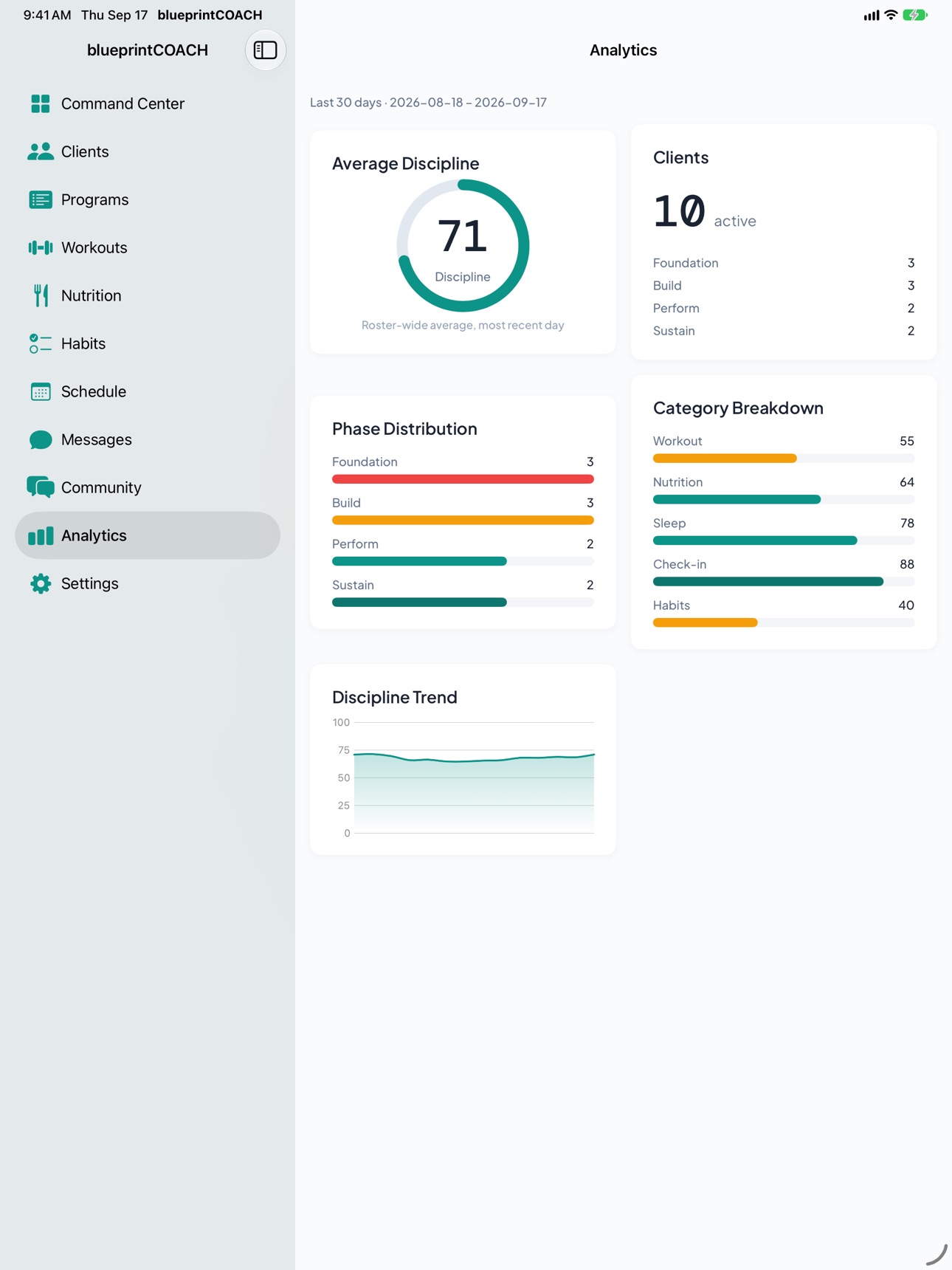Select the Sustain row in Clients card

click(x=784, y=331)
